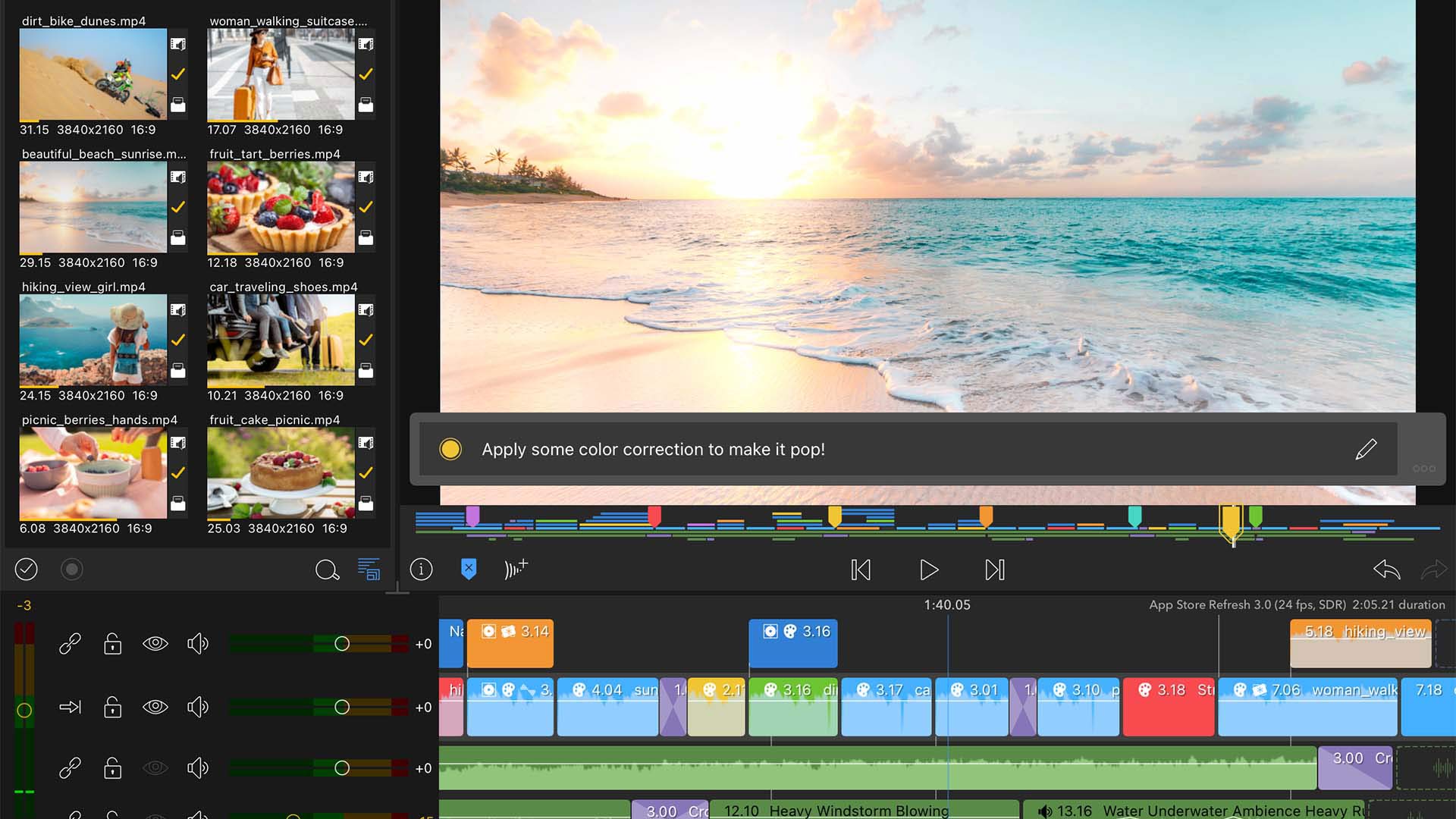Viewport: 1456px width, 819px height.
Task: Select the fruit_tart_berries.mp4 thumbnail
Action: 281,207
